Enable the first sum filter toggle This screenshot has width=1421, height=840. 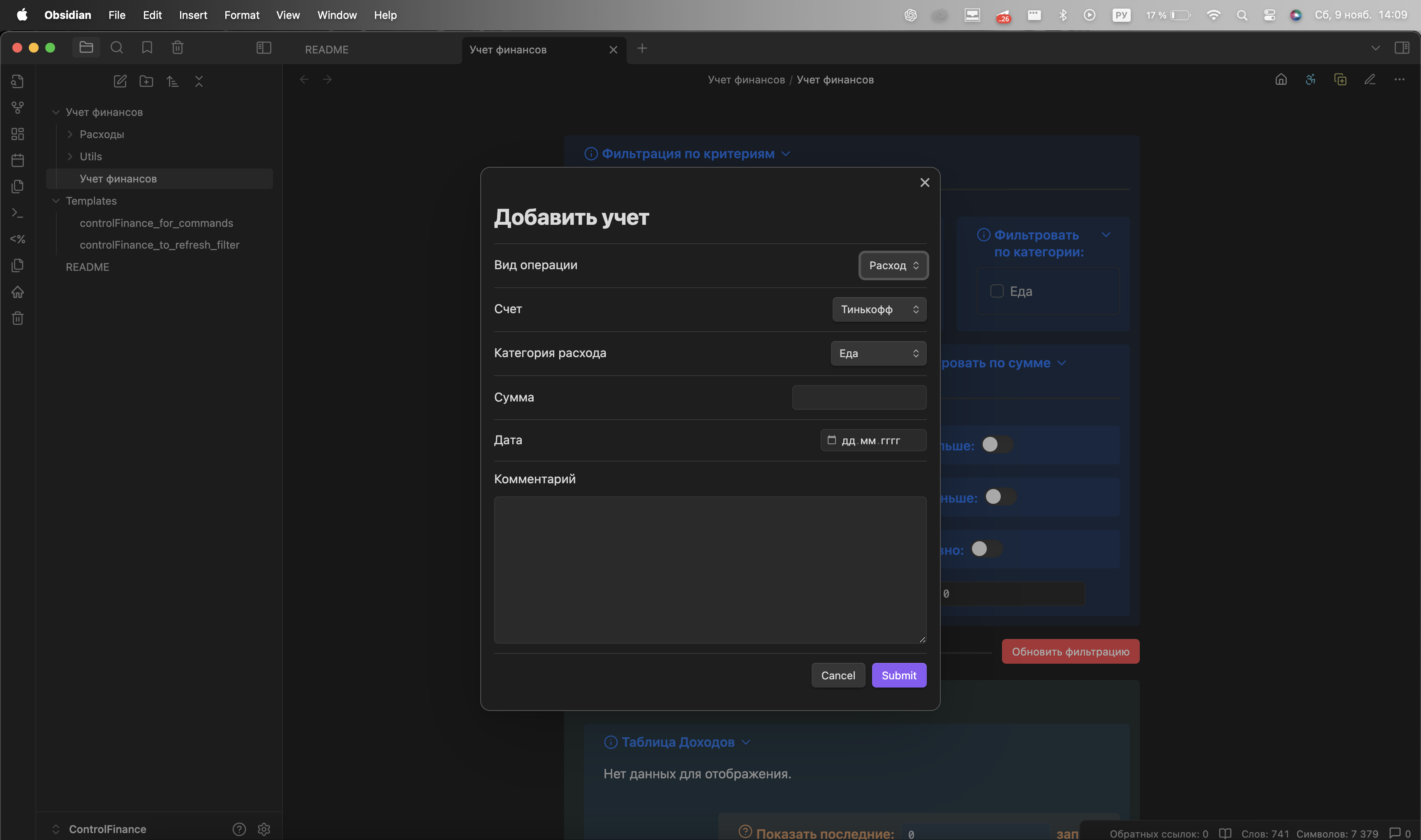click(x=997, y=444)
